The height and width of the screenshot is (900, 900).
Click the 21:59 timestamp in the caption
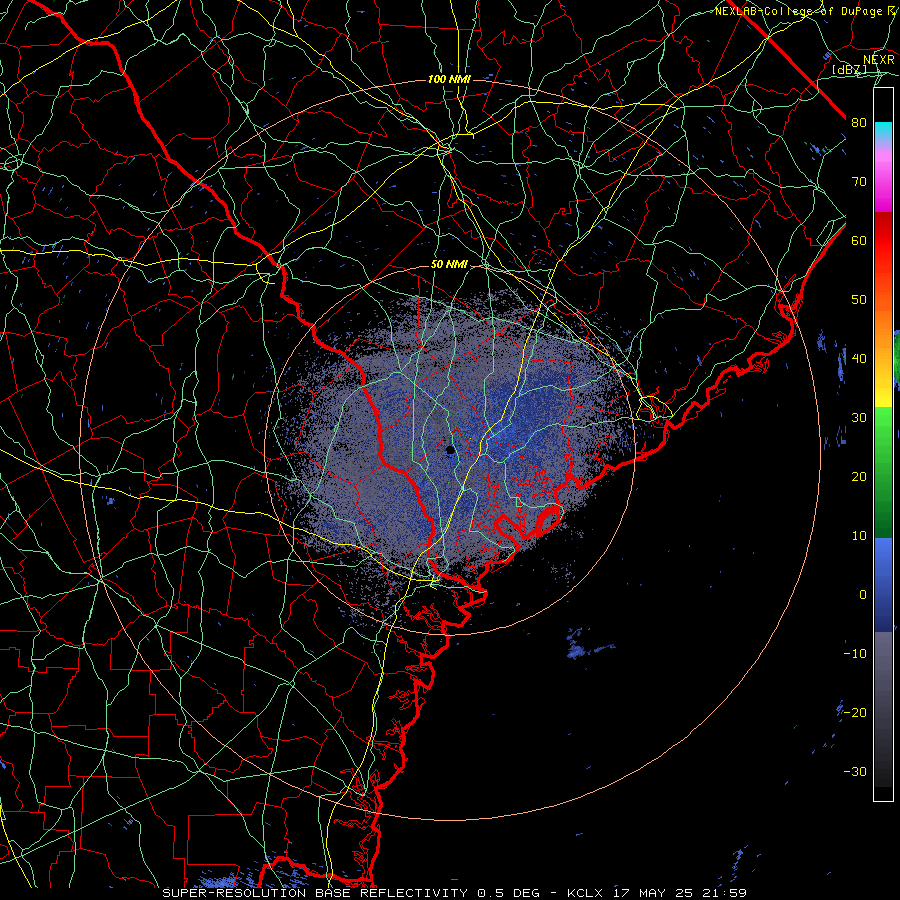[725, 893]
